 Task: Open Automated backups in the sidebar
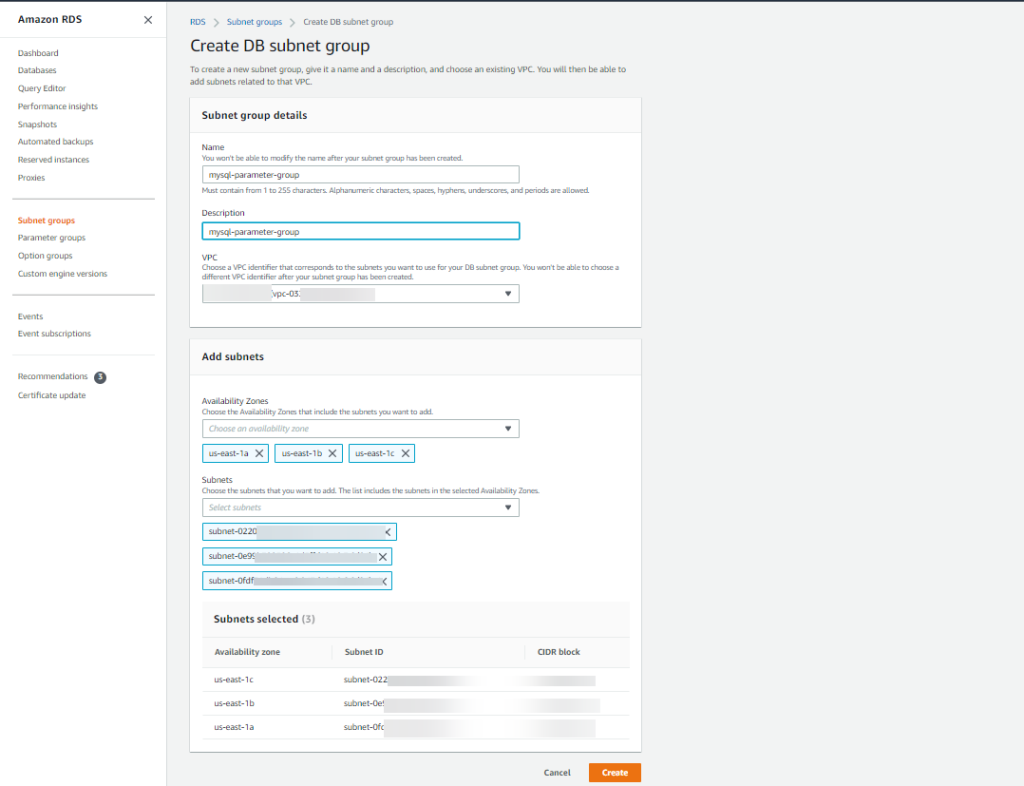(x=56, y=142)
